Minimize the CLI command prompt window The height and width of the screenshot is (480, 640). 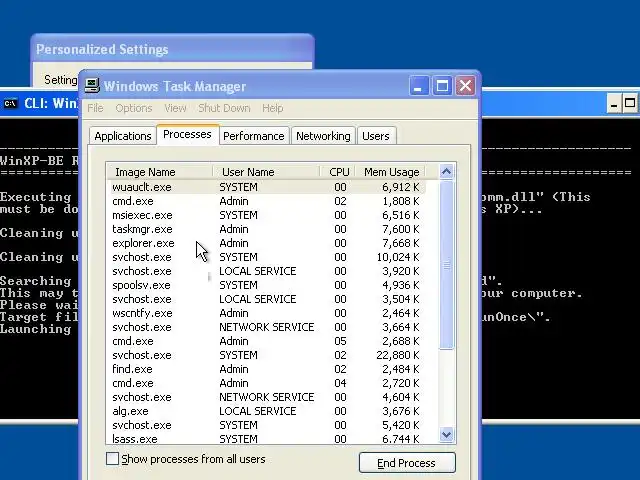click(x=613, y=104)
